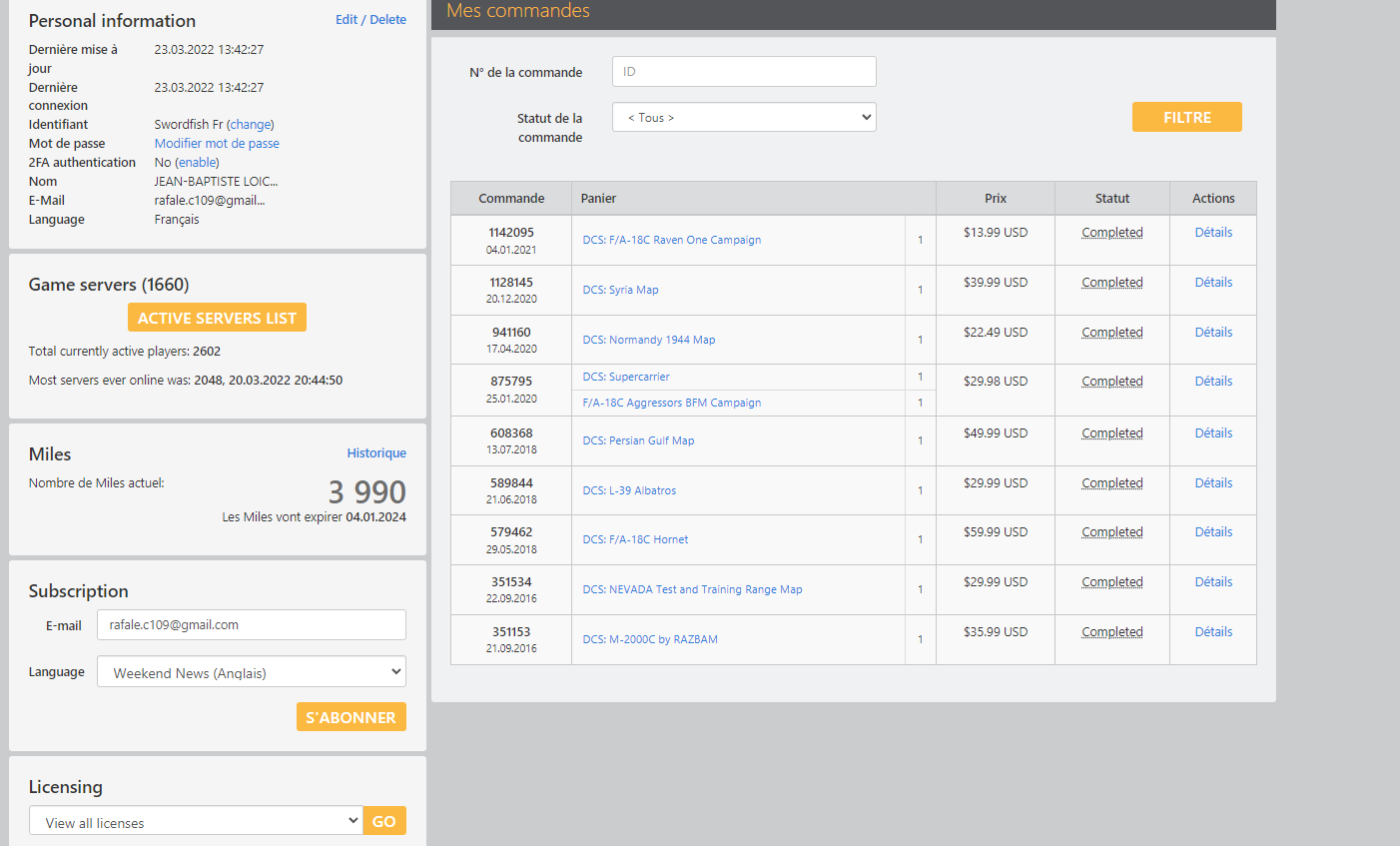Viewport: 1400px width, 846px height.
Task: Open F/A-18C Aggressors BFM Campaign link
Action: click(x=672, y=403)
